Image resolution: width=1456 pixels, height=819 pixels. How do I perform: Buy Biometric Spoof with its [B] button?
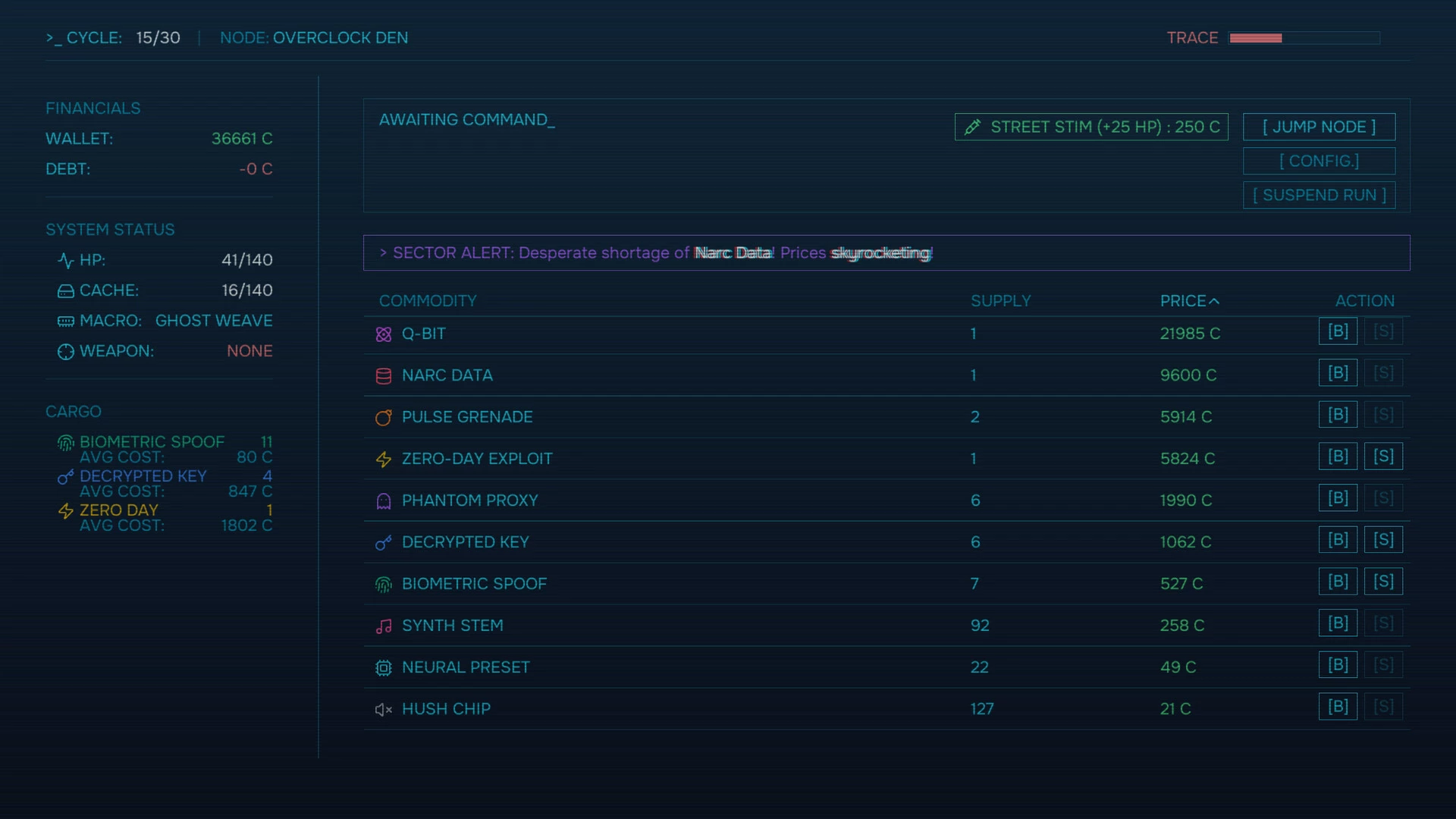click(1338, 582)
